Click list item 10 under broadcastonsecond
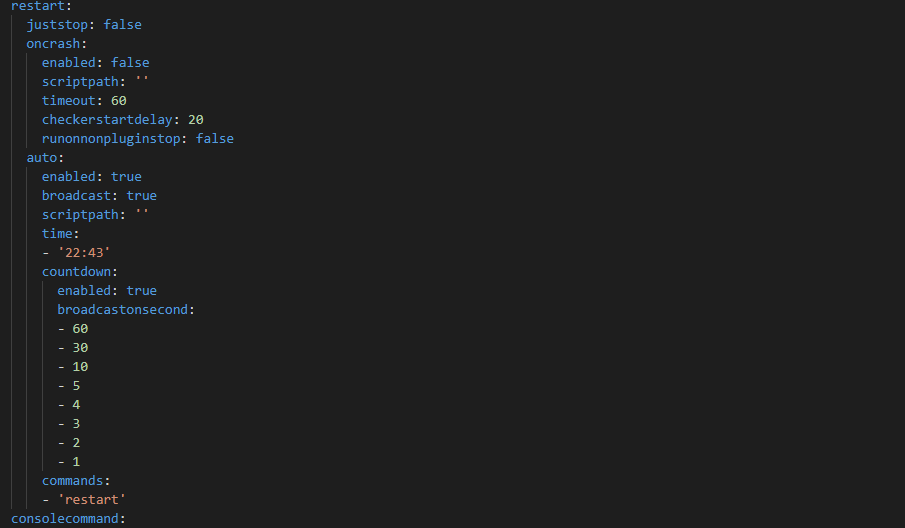 coord(80,367)
